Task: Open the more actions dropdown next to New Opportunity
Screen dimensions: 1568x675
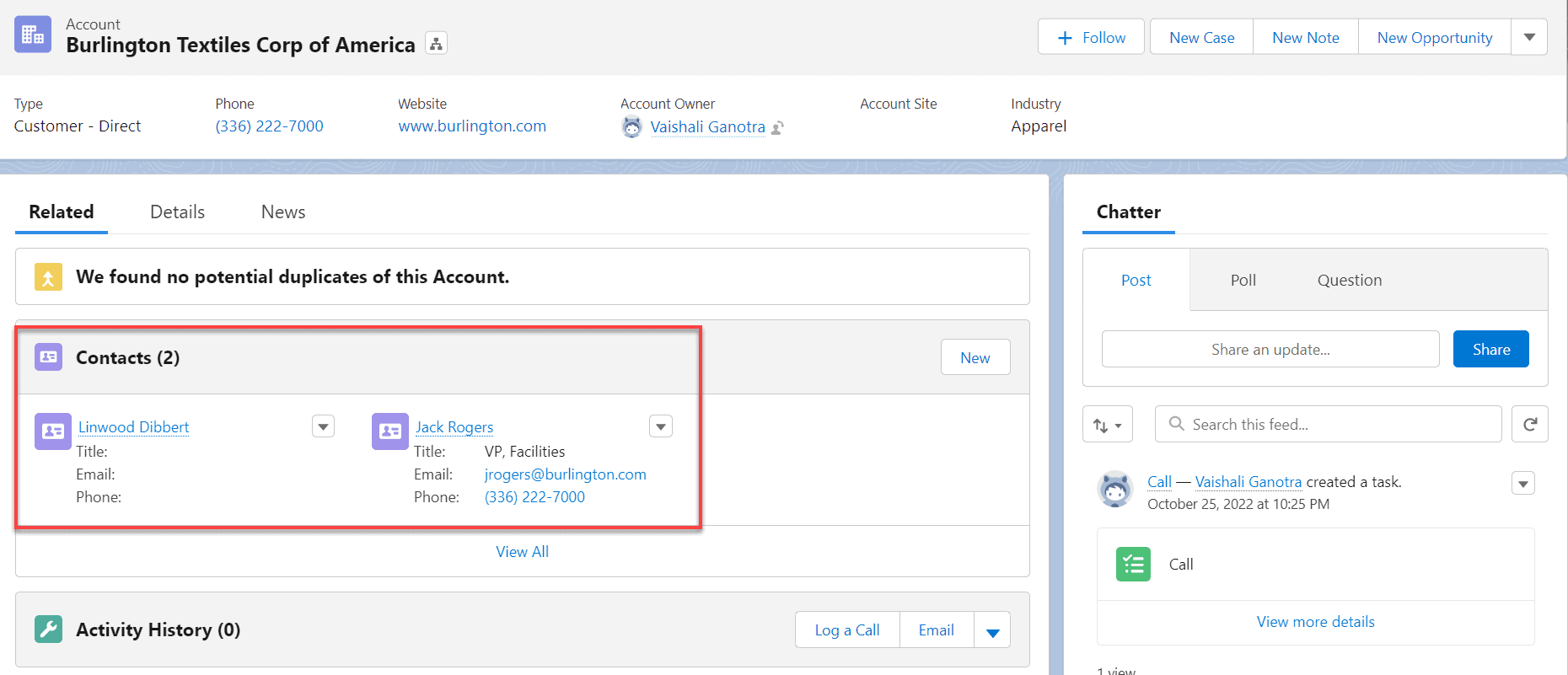Action: pyautogui.click(x=1529, y=37)
